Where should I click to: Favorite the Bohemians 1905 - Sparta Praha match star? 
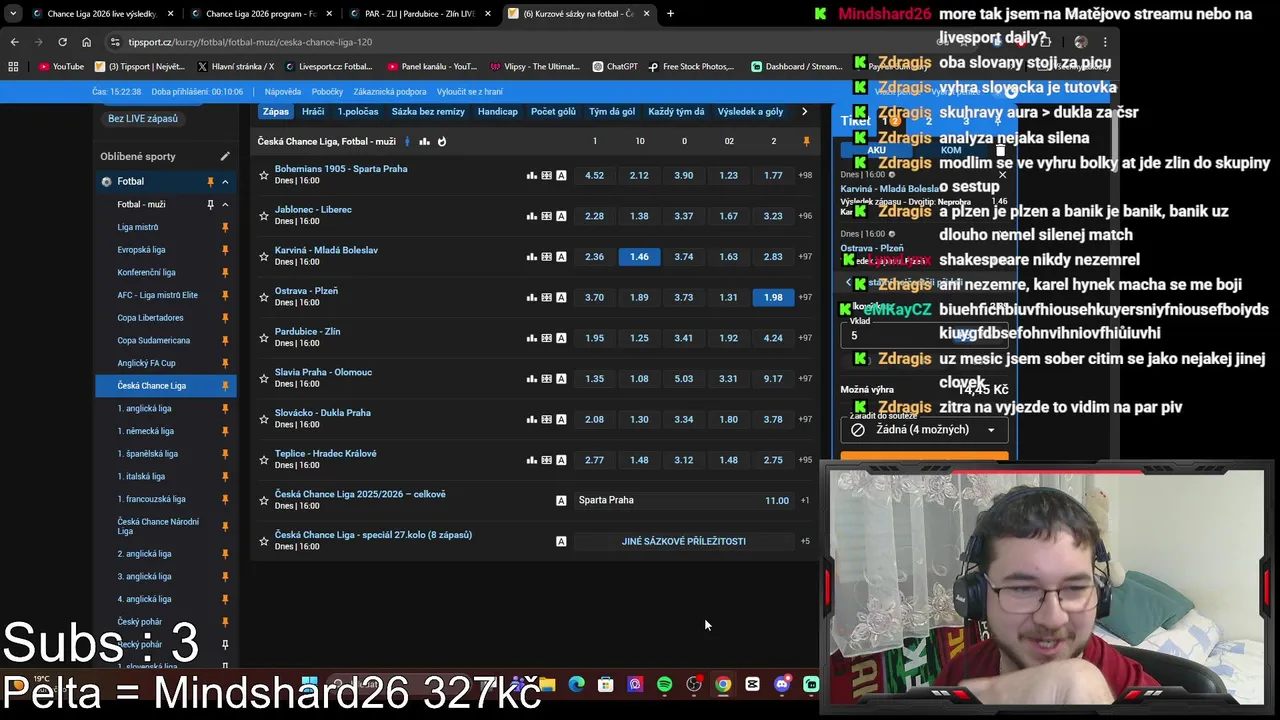(x=264, y=175)
